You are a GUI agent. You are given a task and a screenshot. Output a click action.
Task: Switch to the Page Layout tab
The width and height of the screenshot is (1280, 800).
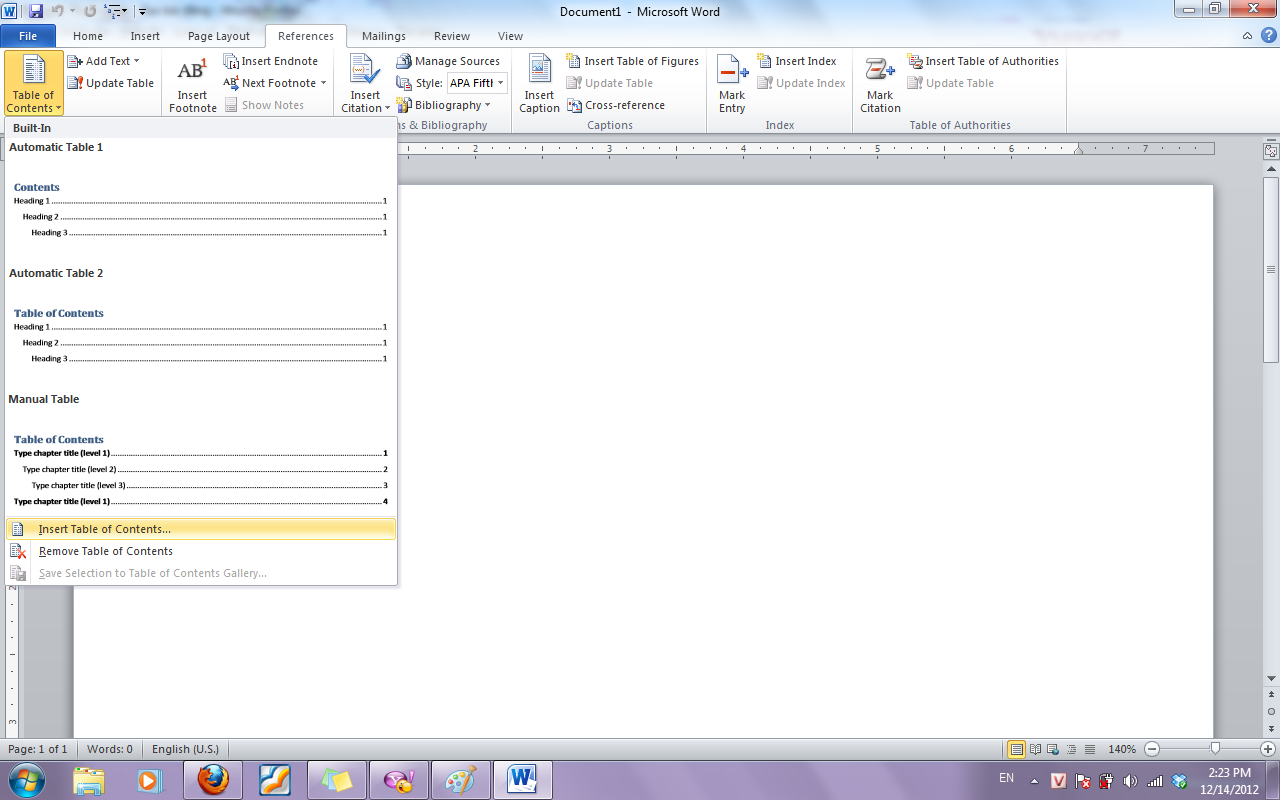click(219, 36)
